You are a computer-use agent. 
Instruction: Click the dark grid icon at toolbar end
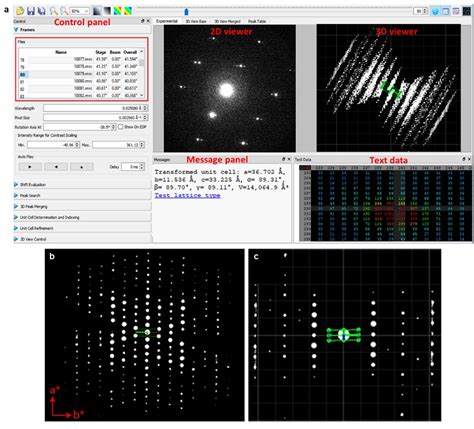pyautogui.click(x=467, y=11)
